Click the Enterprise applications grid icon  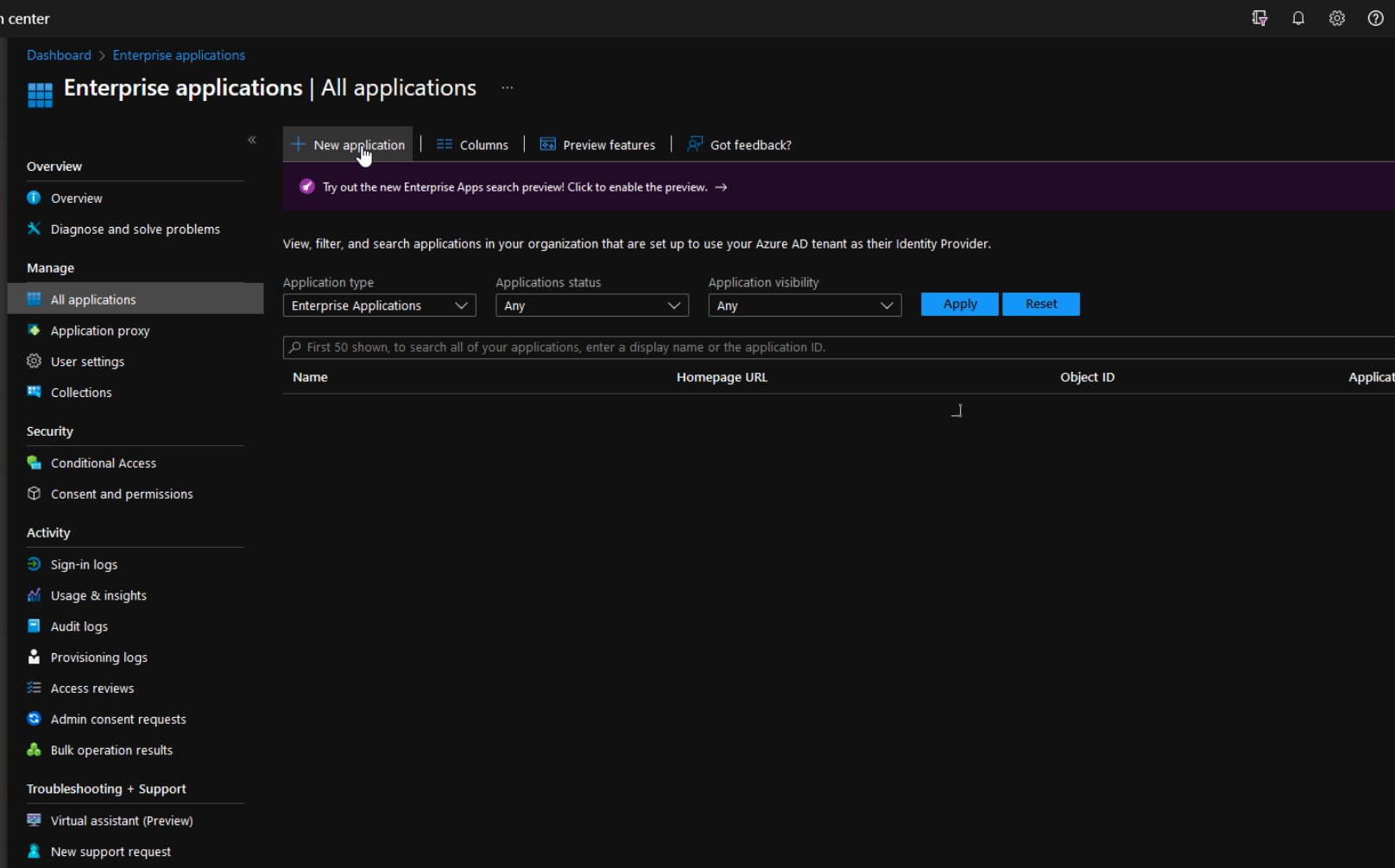click(x=40, y=95)
